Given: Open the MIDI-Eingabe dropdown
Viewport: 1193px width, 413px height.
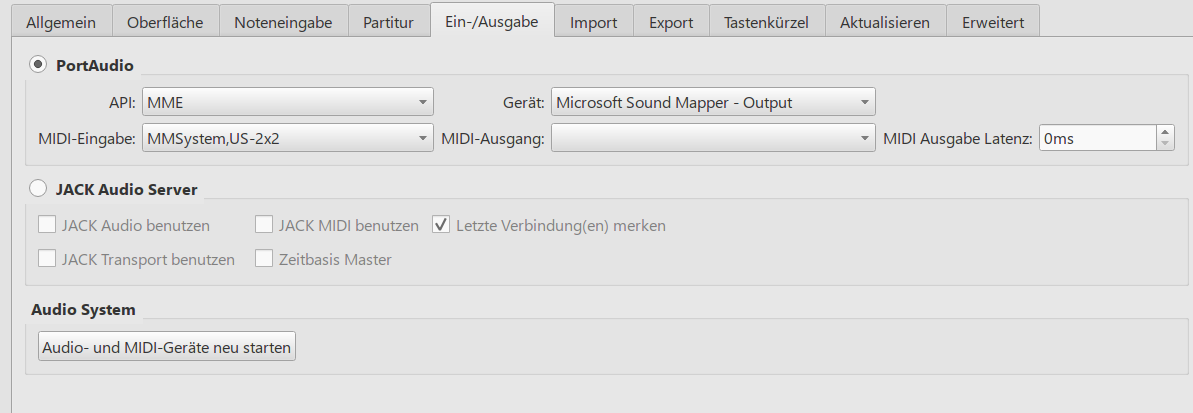Looking at the screenshot, I should pos(287,139).
